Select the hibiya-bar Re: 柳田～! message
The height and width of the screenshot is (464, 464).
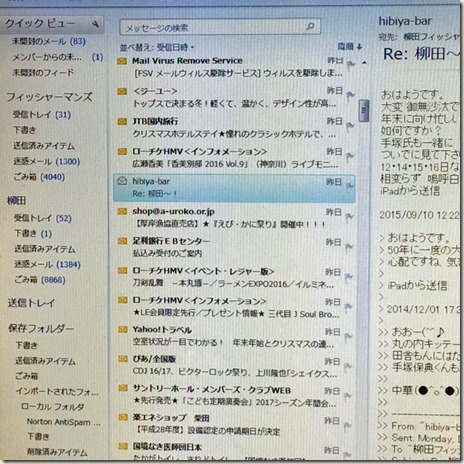point(234,188)
